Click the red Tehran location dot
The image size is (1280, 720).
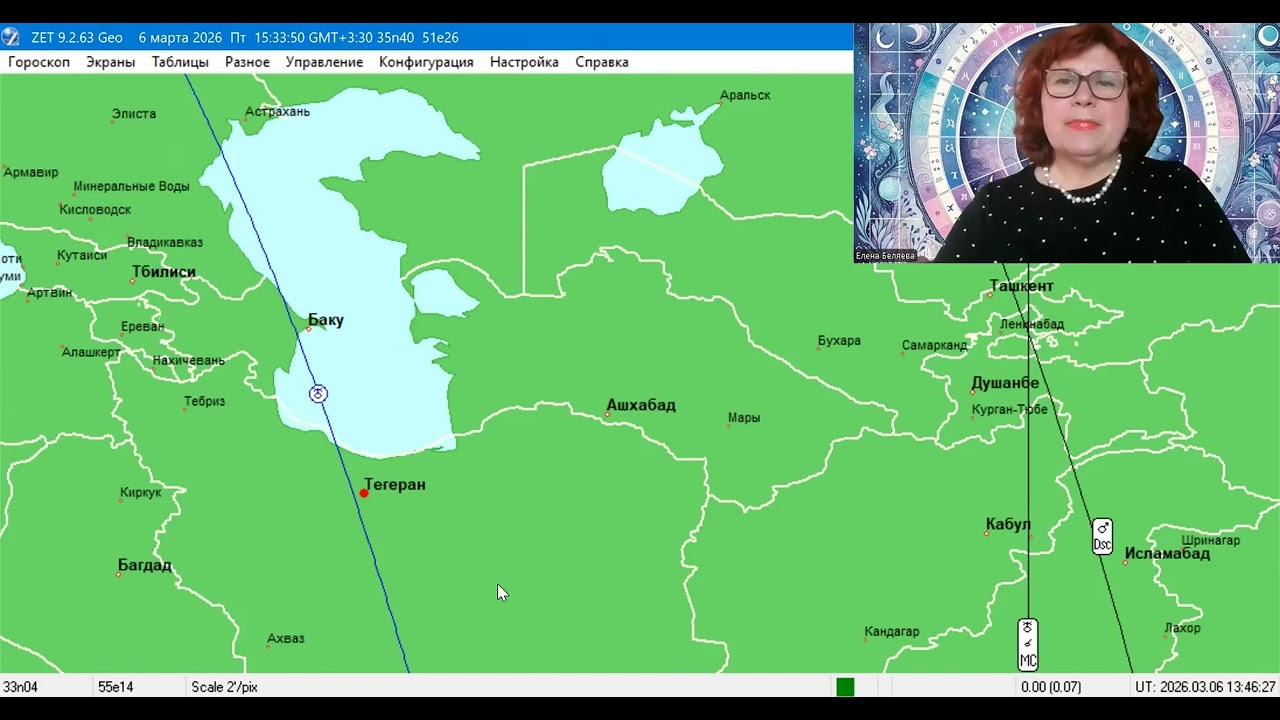pyautogui.click(x=364, y=493)
